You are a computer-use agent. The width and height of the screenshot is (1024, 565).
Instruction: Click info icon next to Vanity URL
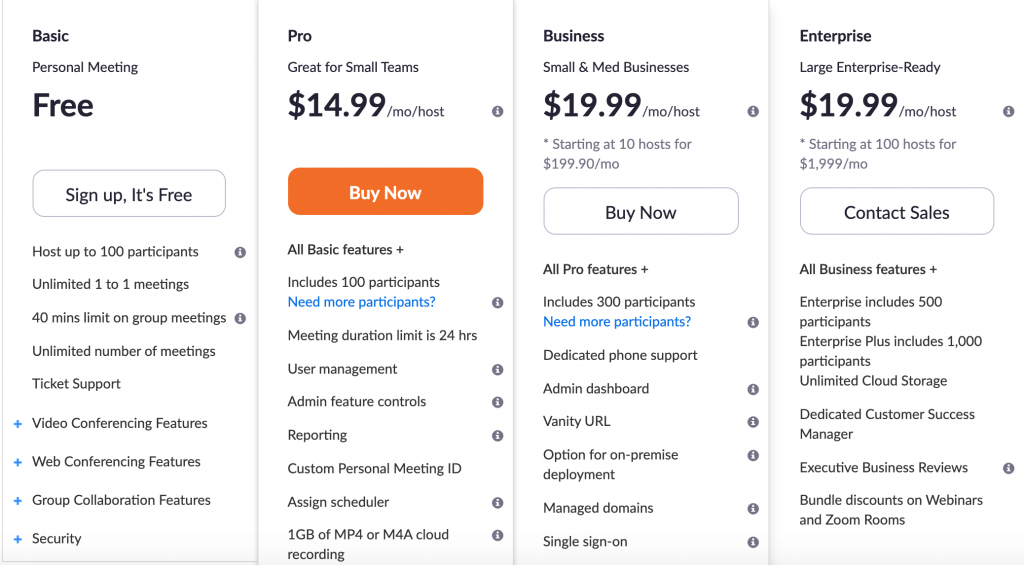[x=753, y=422]
